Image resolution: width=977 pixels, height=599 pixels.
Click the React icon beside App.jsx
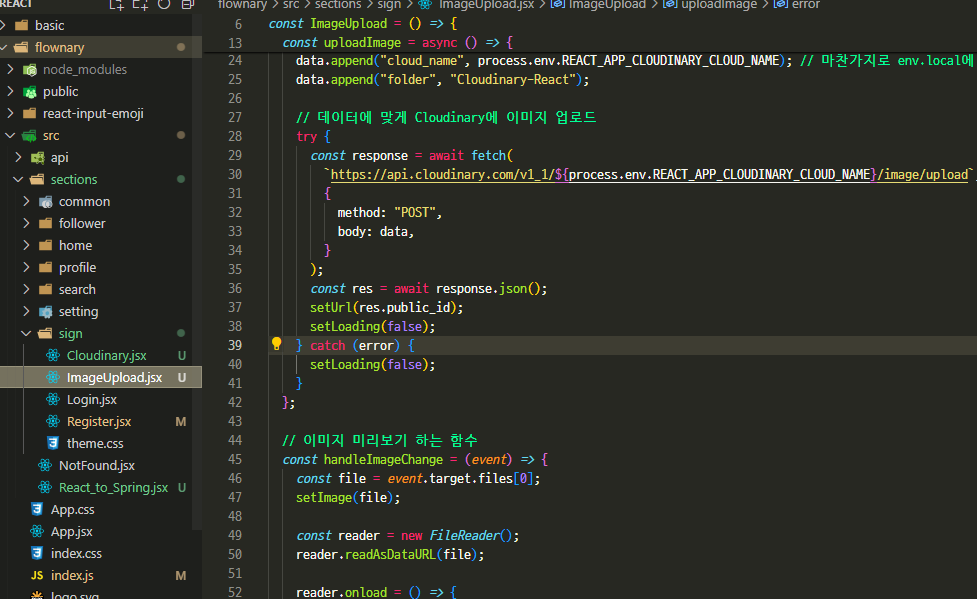tap(37, 531)
